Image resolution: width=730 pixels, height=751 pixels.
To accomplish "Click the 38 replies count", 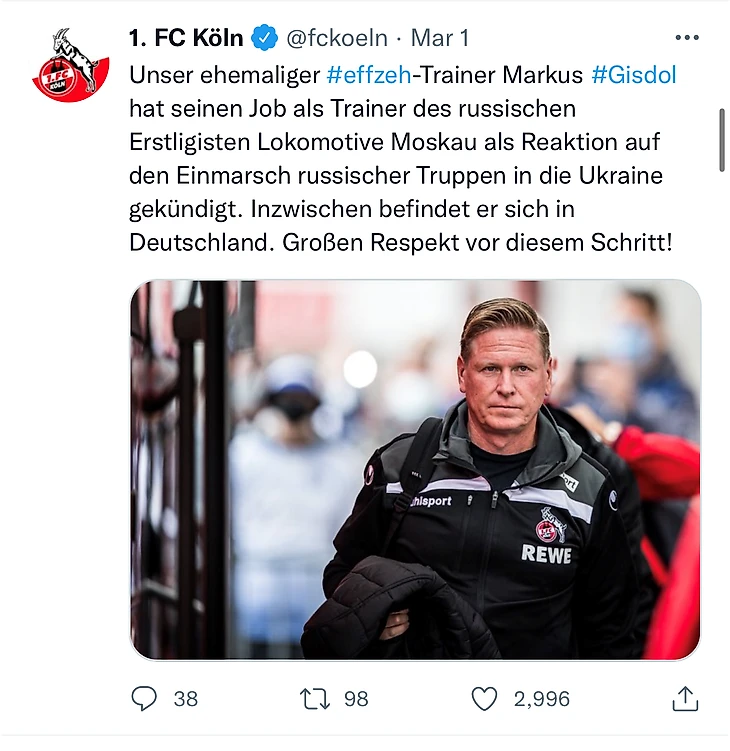I will 185,699.
